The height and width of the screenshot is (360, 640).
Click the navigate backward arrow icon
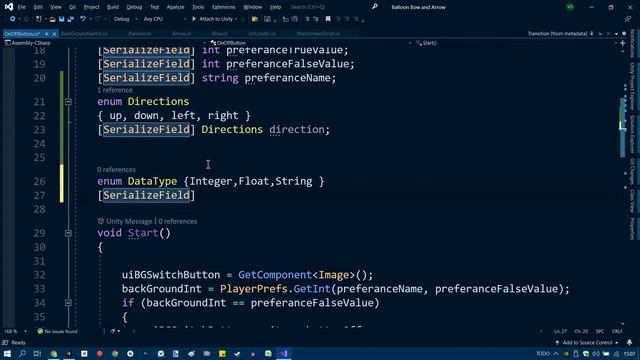click(x=12, y=19)
